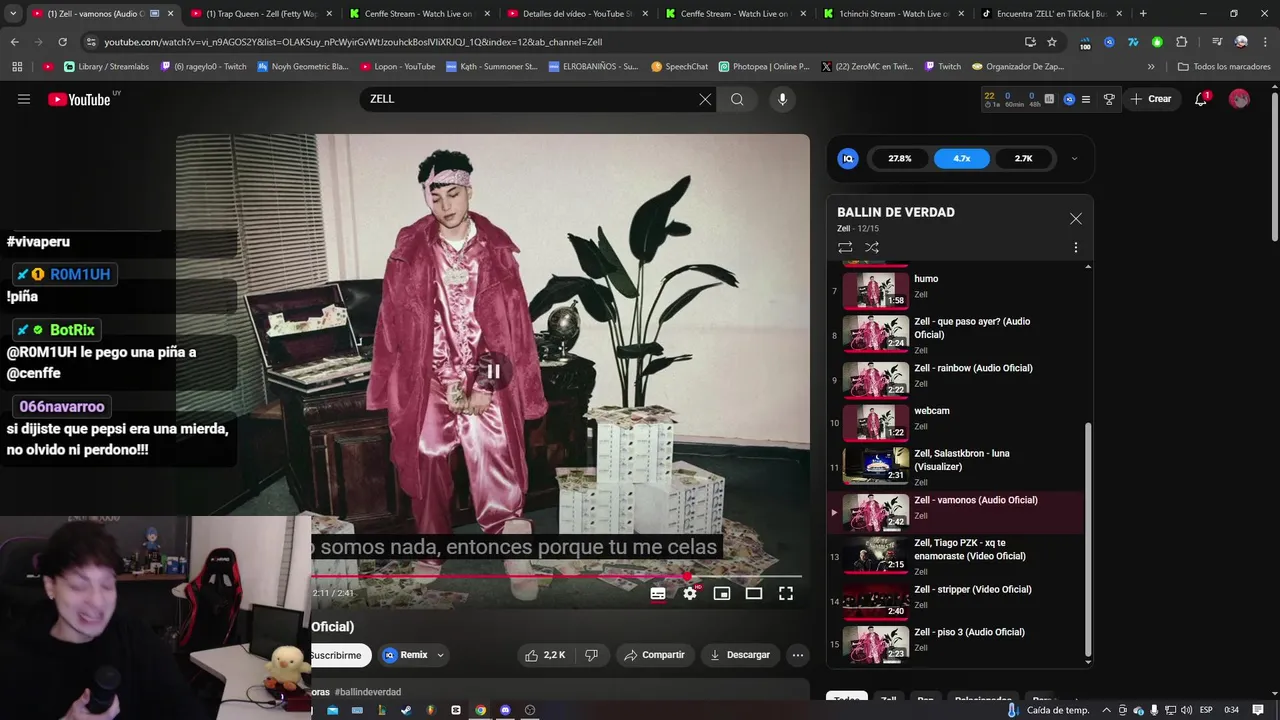Enter full screen mode

coord(786,593)
